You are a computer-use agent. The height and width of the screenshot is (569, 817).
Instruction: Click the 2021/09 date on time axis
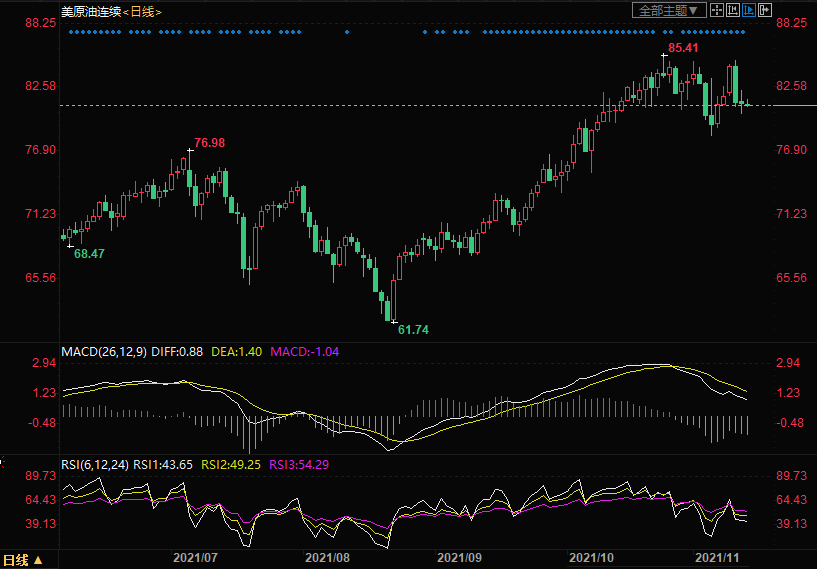point(460,556)
